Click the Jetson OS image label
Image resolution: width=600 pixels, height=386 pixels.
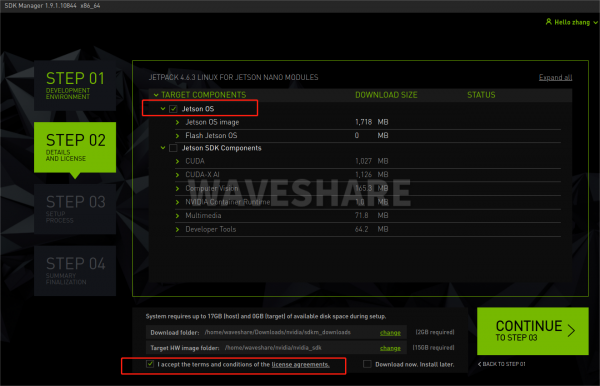(x=212, y=122)
